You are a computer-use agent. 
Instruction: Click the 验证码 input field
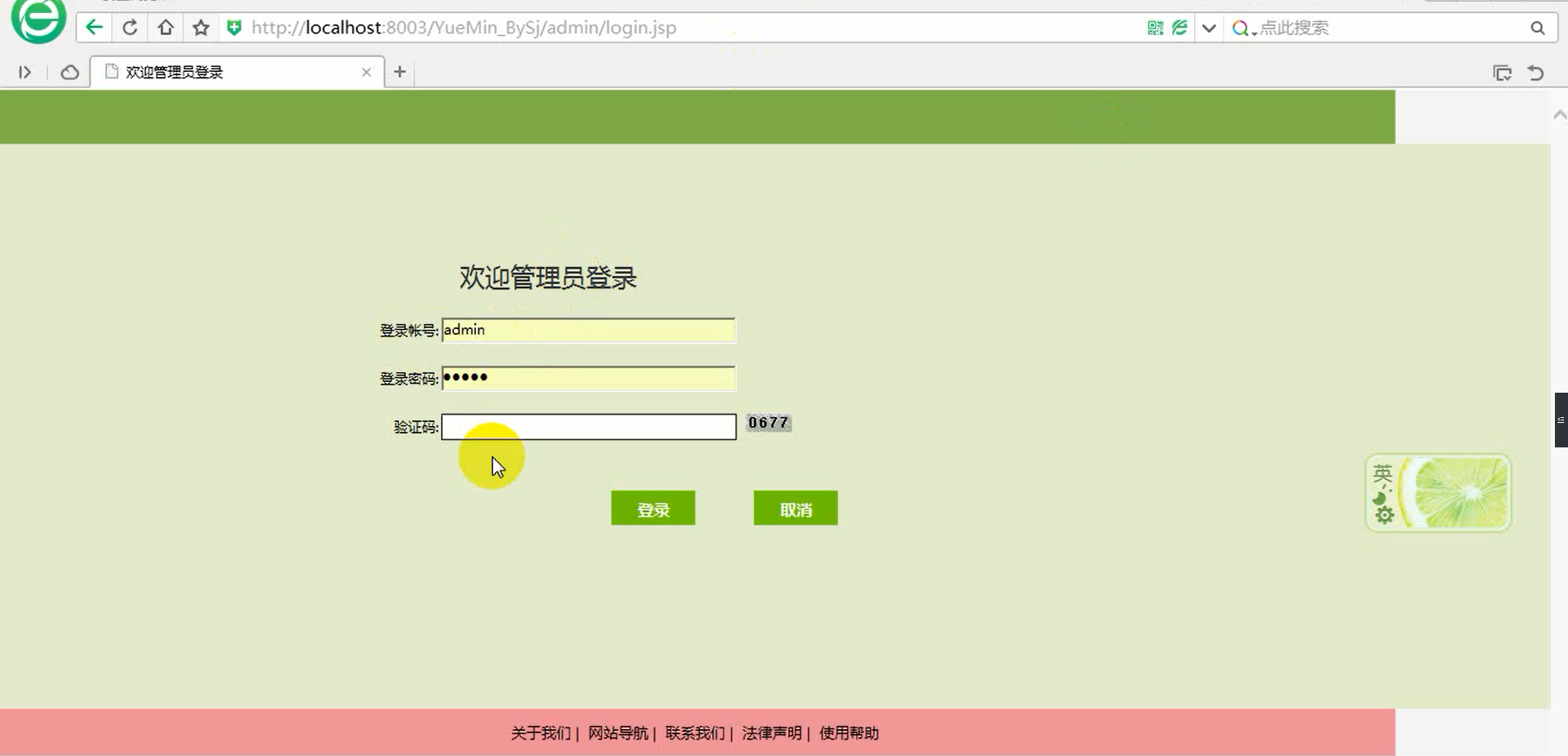588,426
